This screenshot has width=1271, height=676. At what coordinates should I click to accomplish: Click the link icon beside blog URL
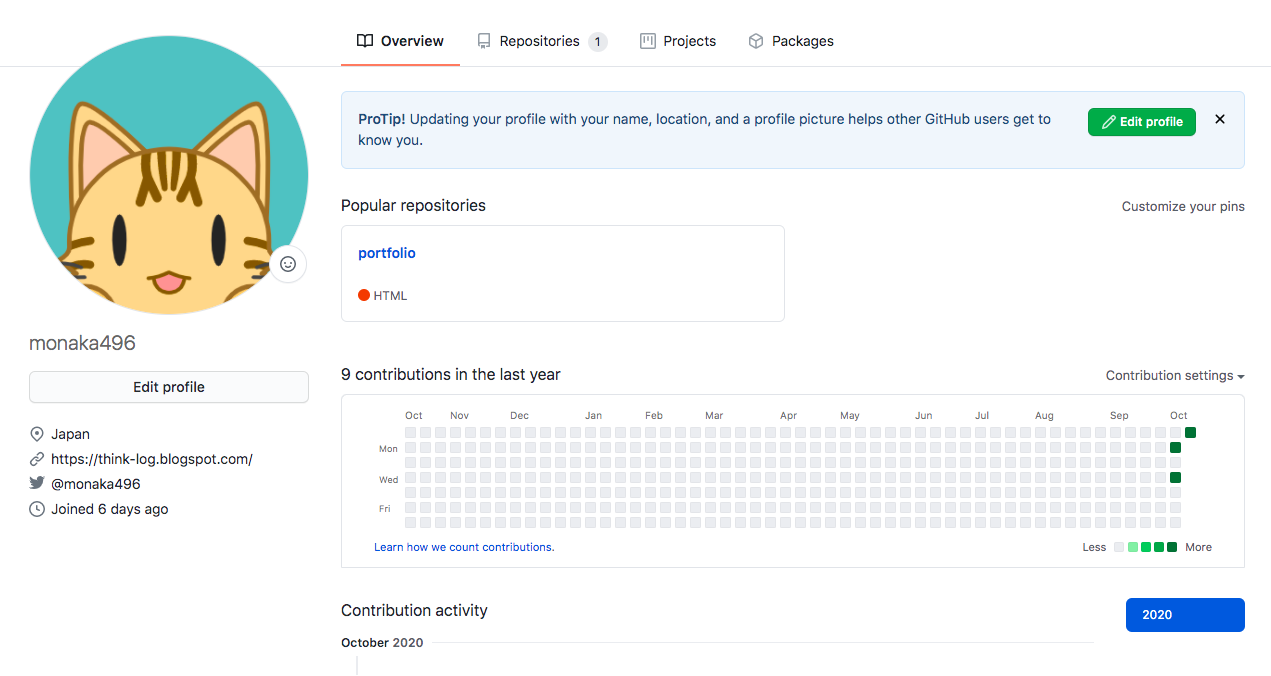37,459
